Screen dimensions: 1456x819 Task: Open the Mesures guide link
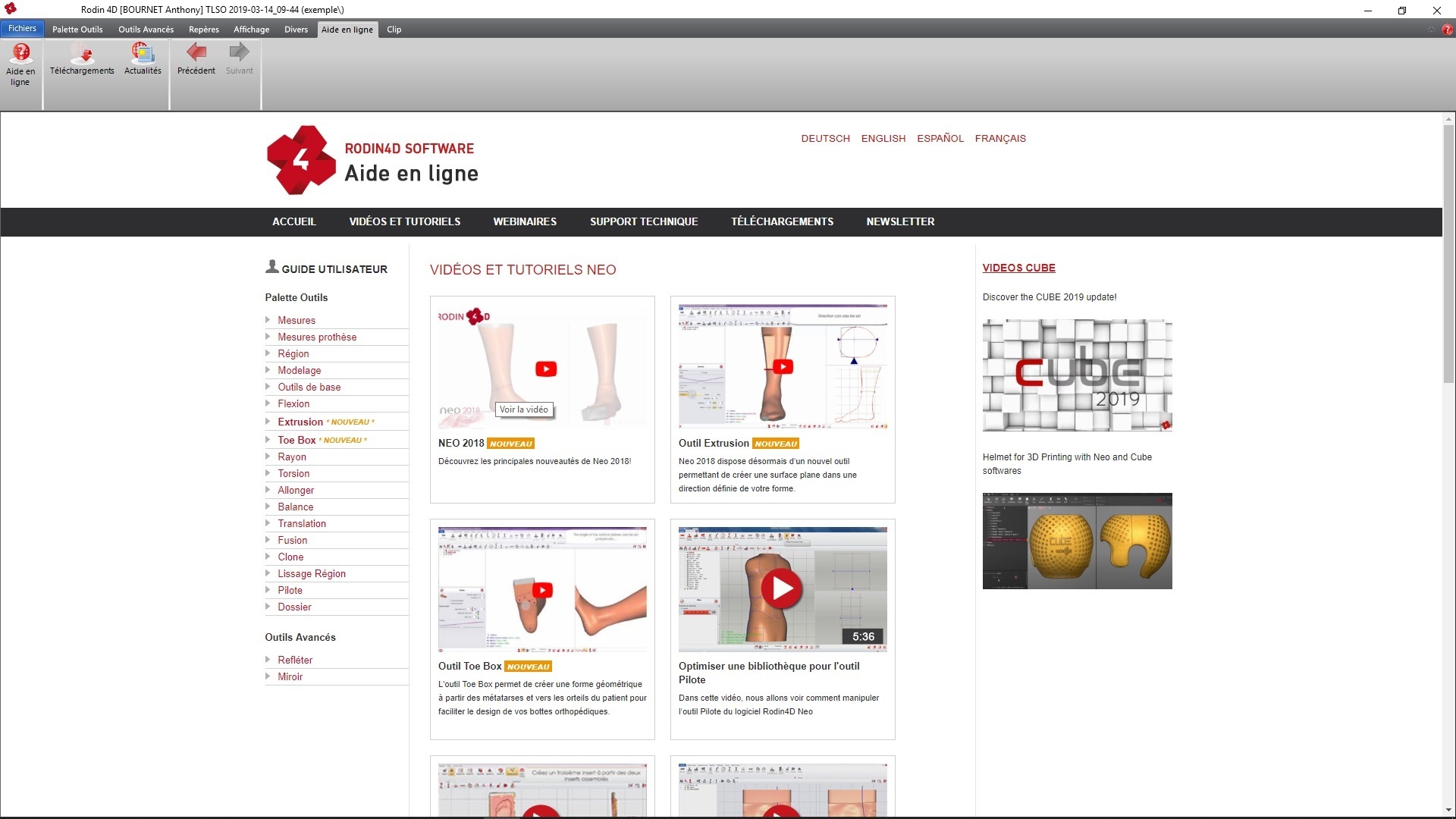coord(297,320)
